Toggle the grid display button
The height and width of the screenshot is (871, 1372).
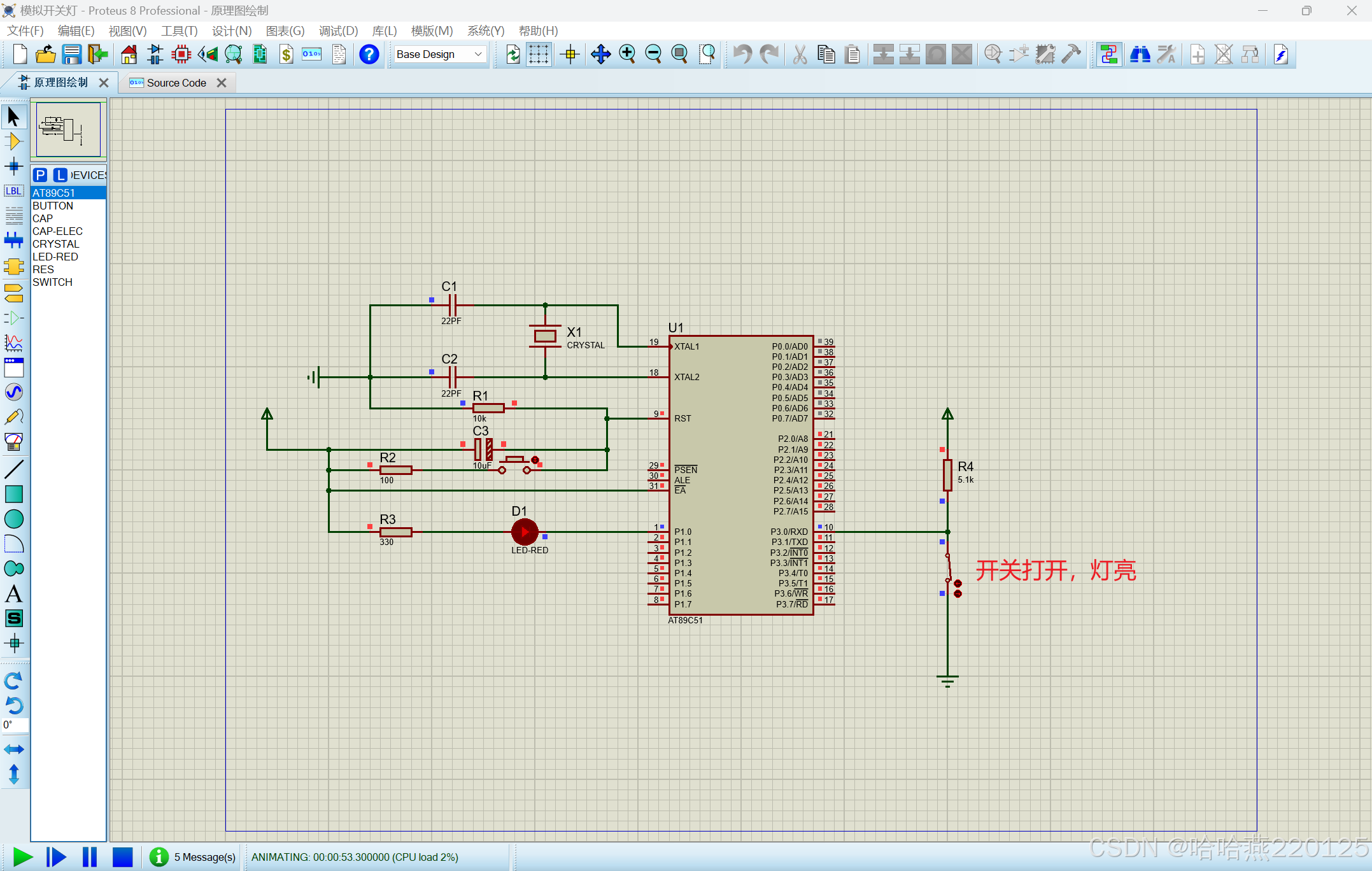[539, 55]
